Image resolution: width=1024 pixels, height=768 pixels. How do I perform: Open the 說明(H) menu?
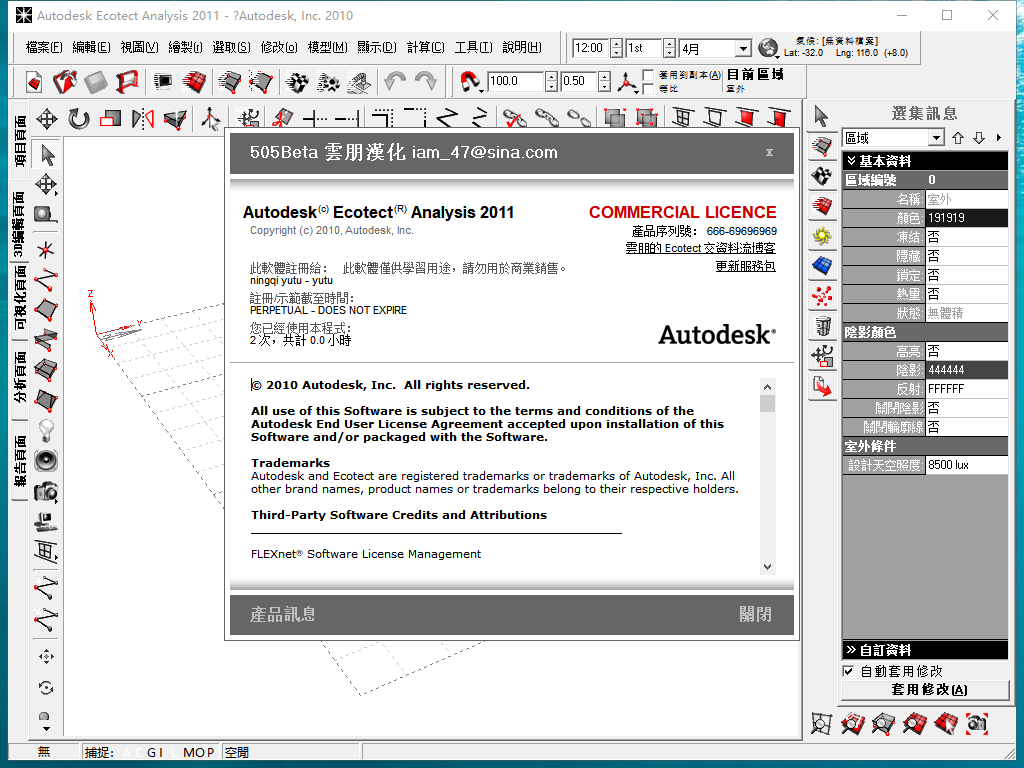point(522,47)
